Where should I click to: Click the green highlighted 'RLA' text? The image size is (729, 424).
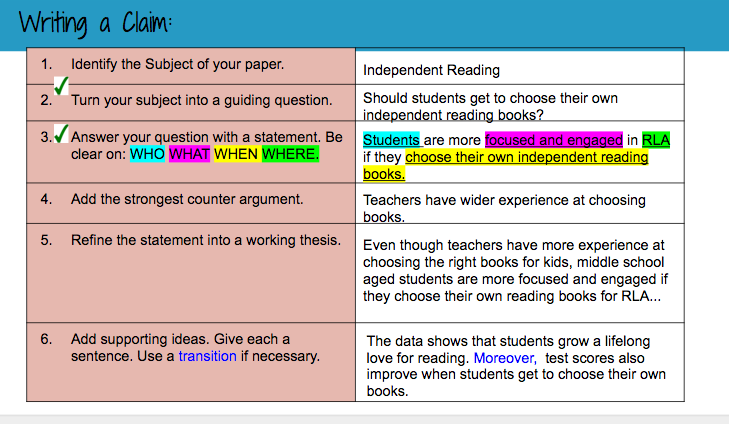656,140
